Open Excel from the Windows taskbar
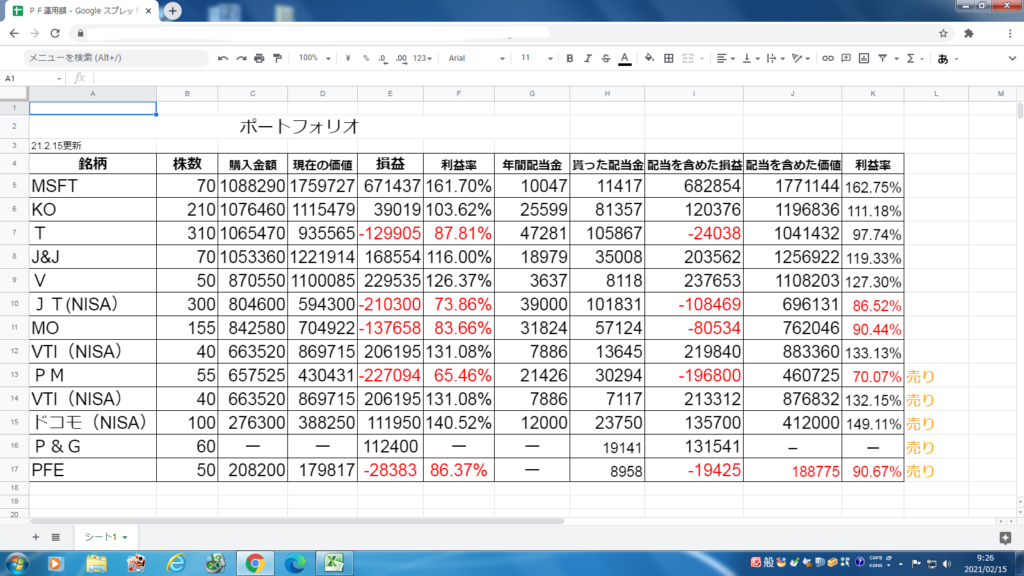1024x576 pixels. click(334, 563)
